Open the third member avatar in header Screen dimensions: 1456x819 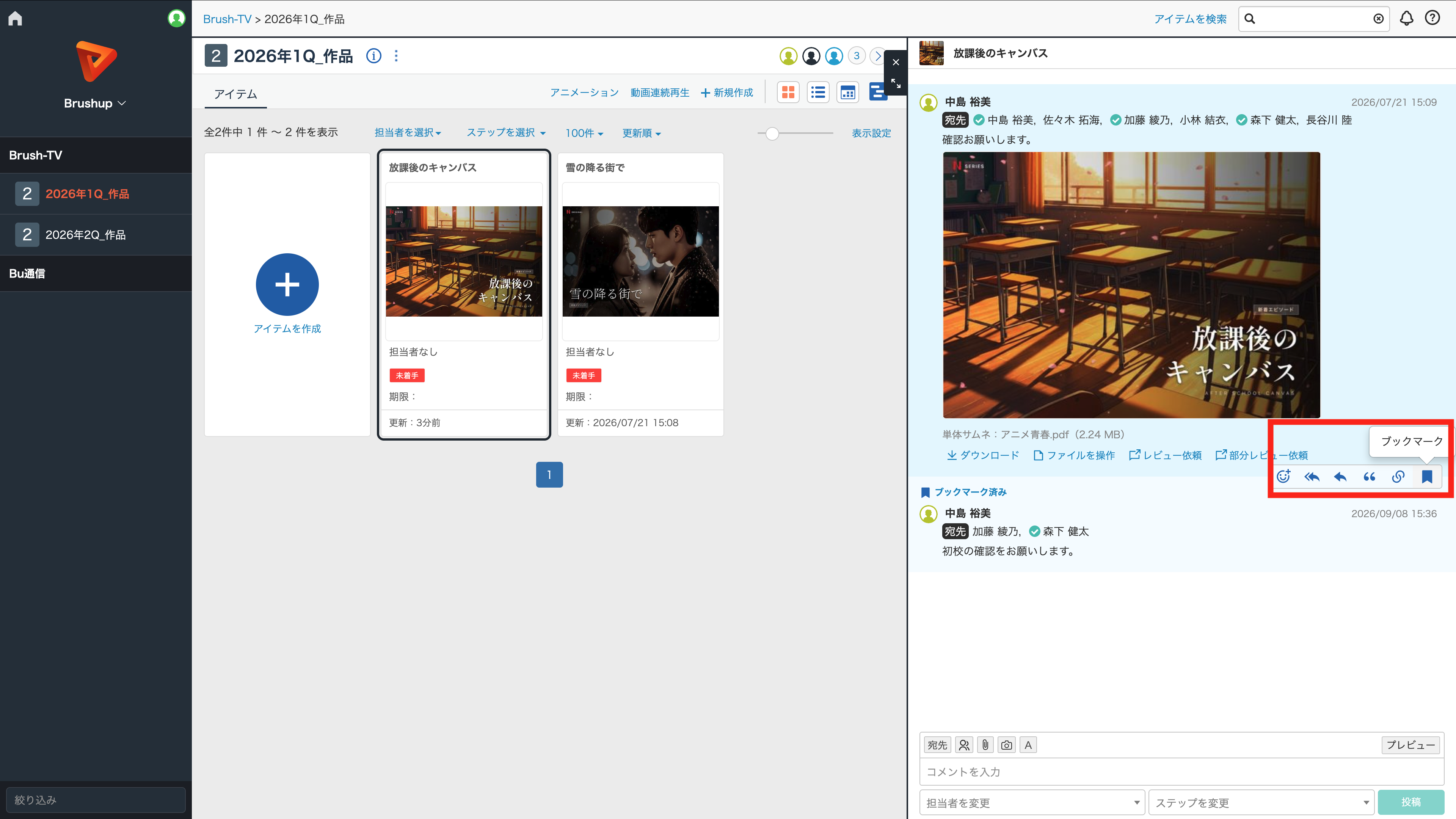[834, 56]
